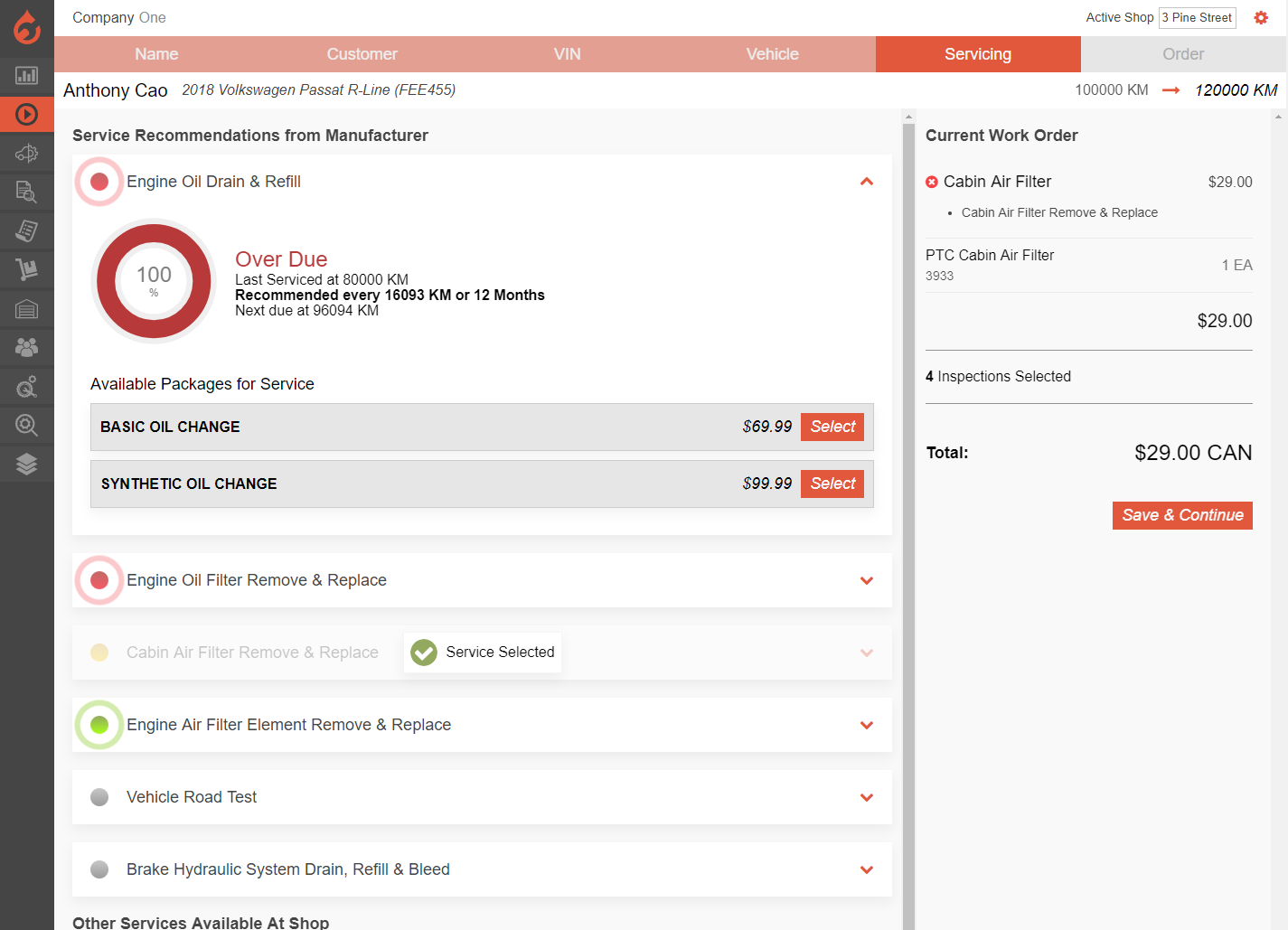This screenshot has width=1288, height=930.
Task: Expand Cabin Air Filter Remove & Replace chevron
Action: pos(867,653)
